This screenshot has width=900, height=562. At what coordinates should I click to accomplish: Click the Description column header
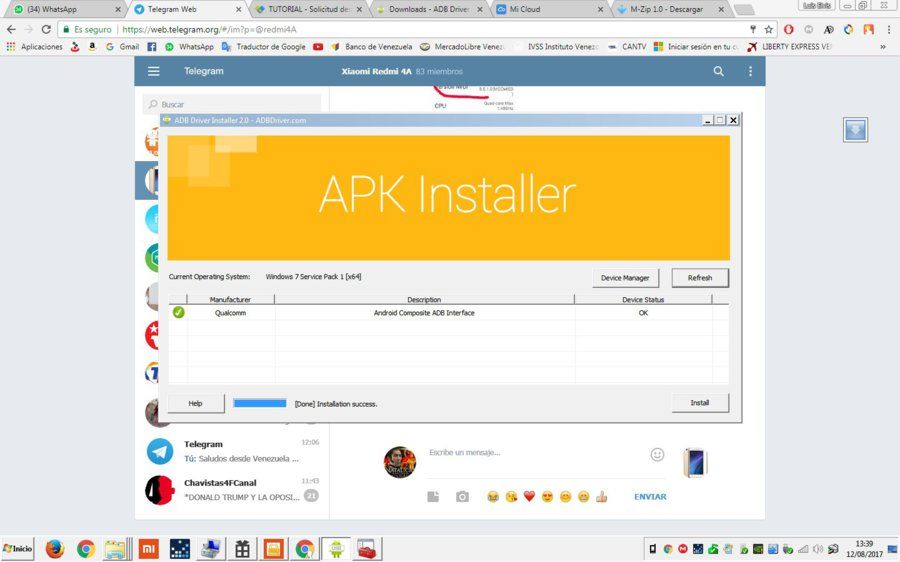coord(424,299)
